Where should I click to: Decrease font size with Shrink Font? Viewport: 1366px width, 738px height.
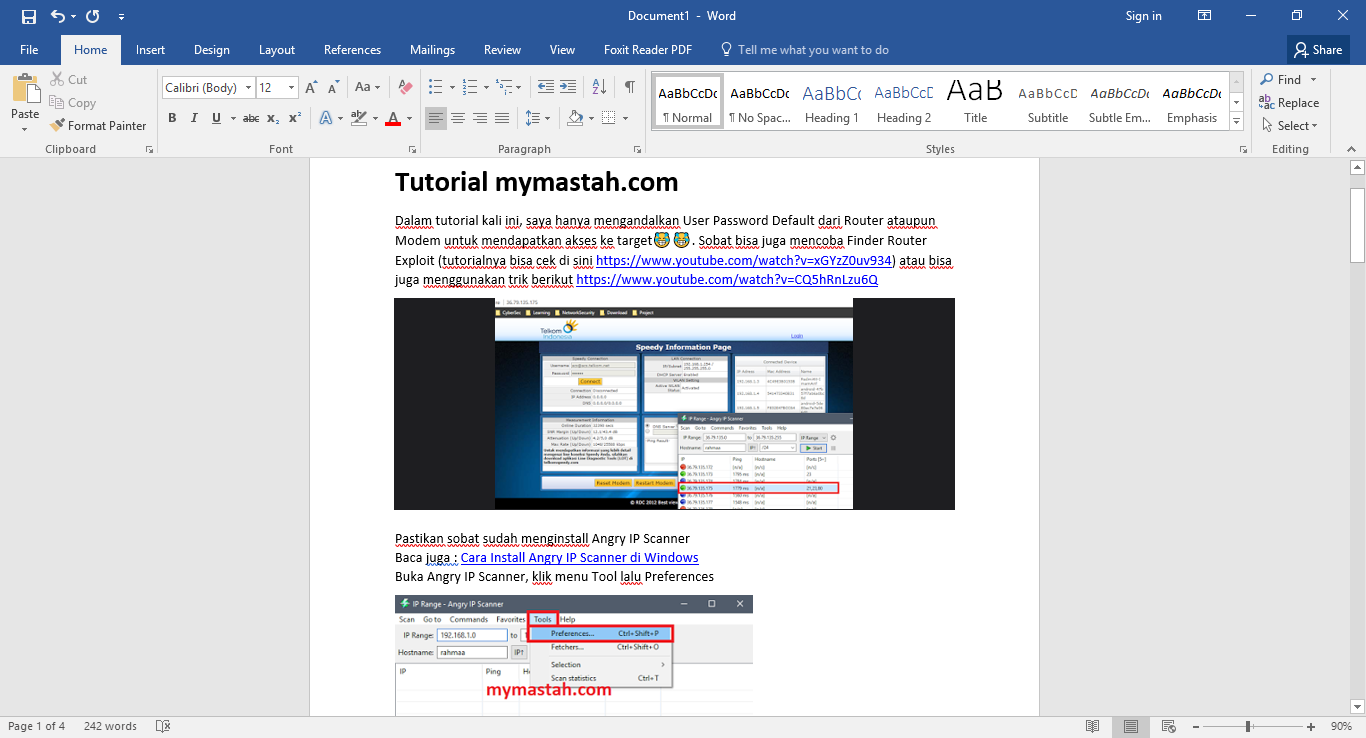click(x=333, y=88)
